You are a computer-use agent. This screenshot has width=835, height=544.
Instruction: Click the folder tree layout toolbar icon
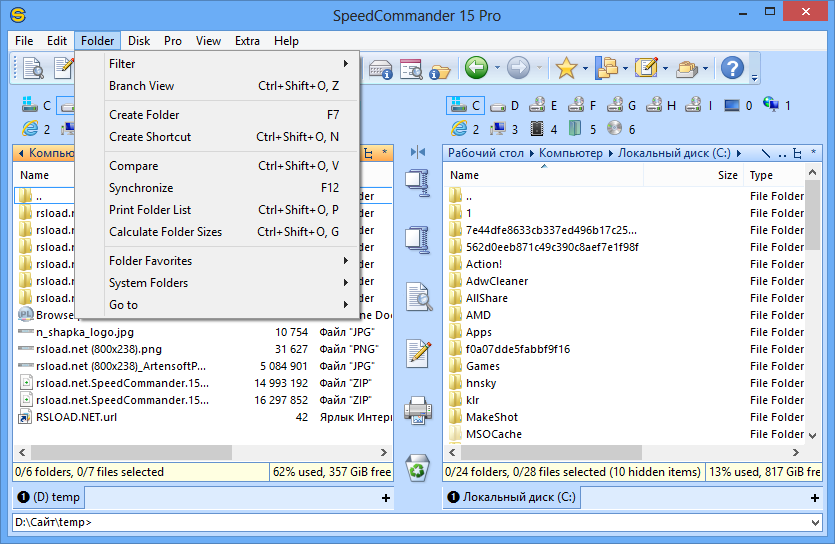(606, 68)
